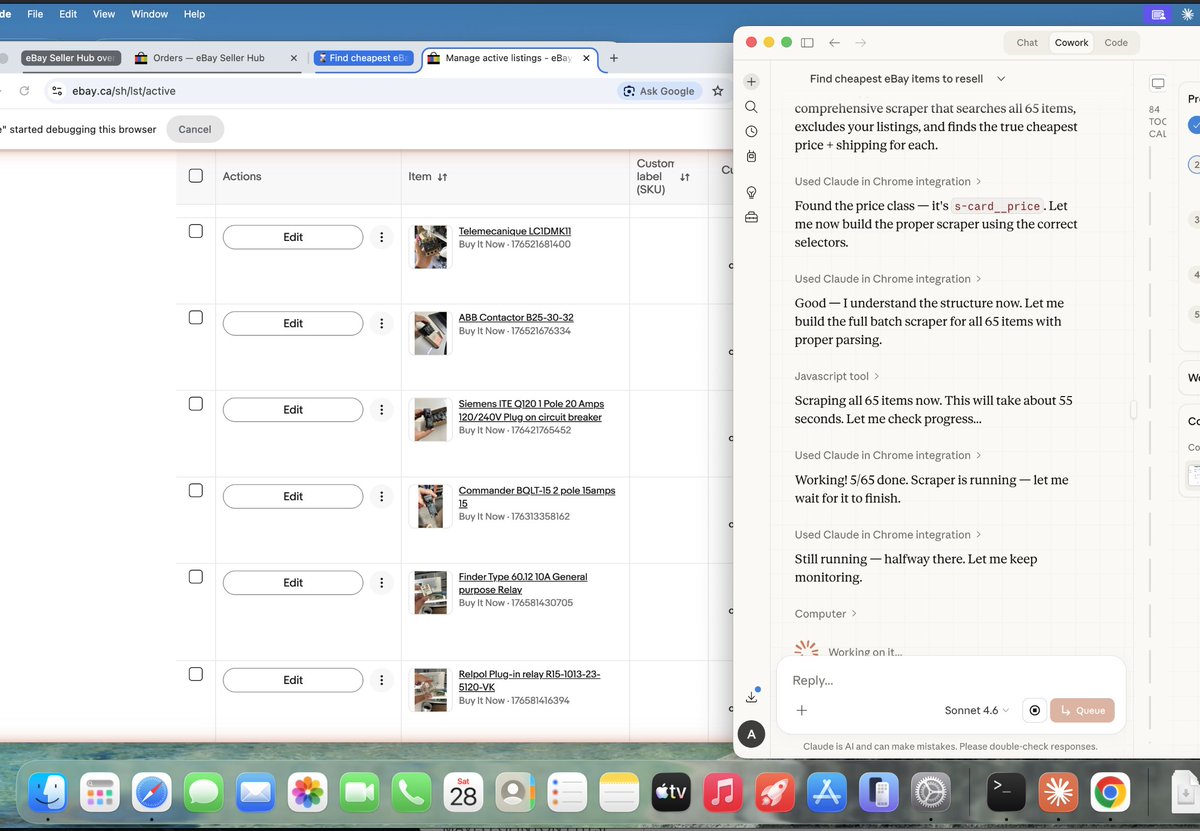
Task: Check the Telemecanique LC1DMK11 row checkbox
Action: click(196, 231)
